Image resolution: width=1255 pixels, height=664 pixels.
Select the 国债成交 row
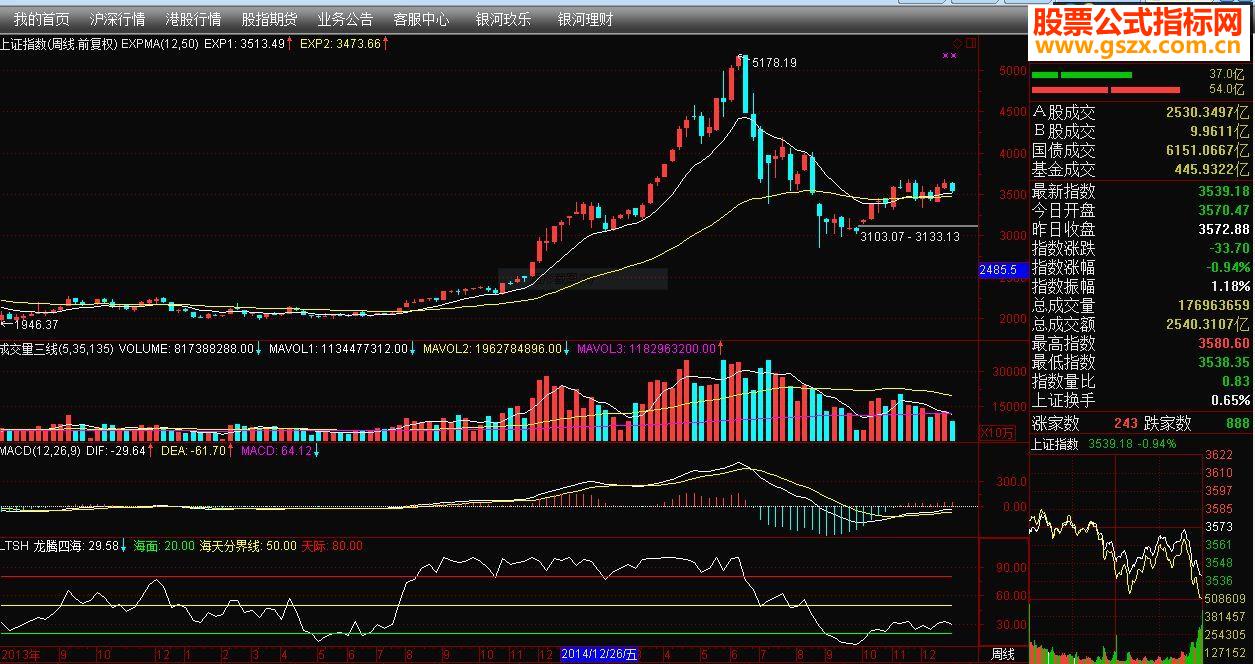(x=1141, y=150)
